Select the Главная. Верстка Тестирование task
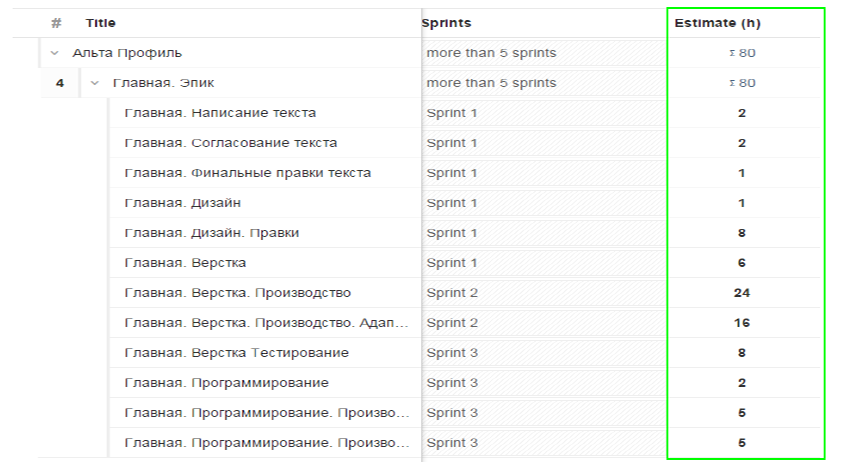Screen dimensions: 850x471 click(236, 353)
